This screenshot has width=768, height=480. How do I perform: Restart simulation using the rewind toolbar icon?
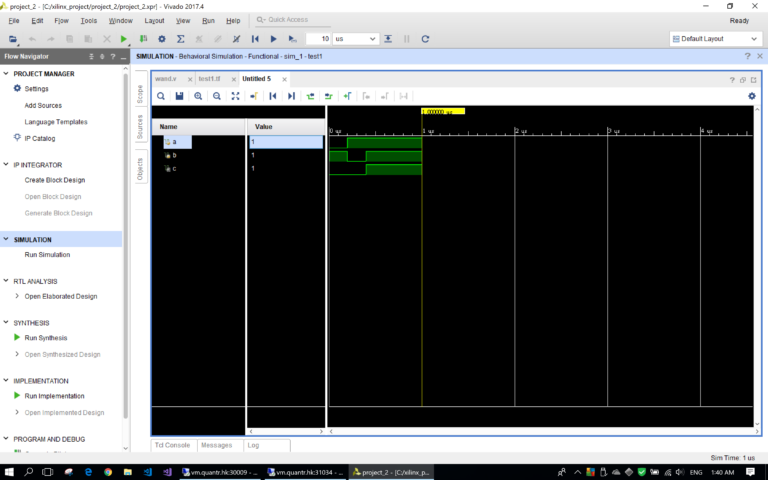(255, 39)
